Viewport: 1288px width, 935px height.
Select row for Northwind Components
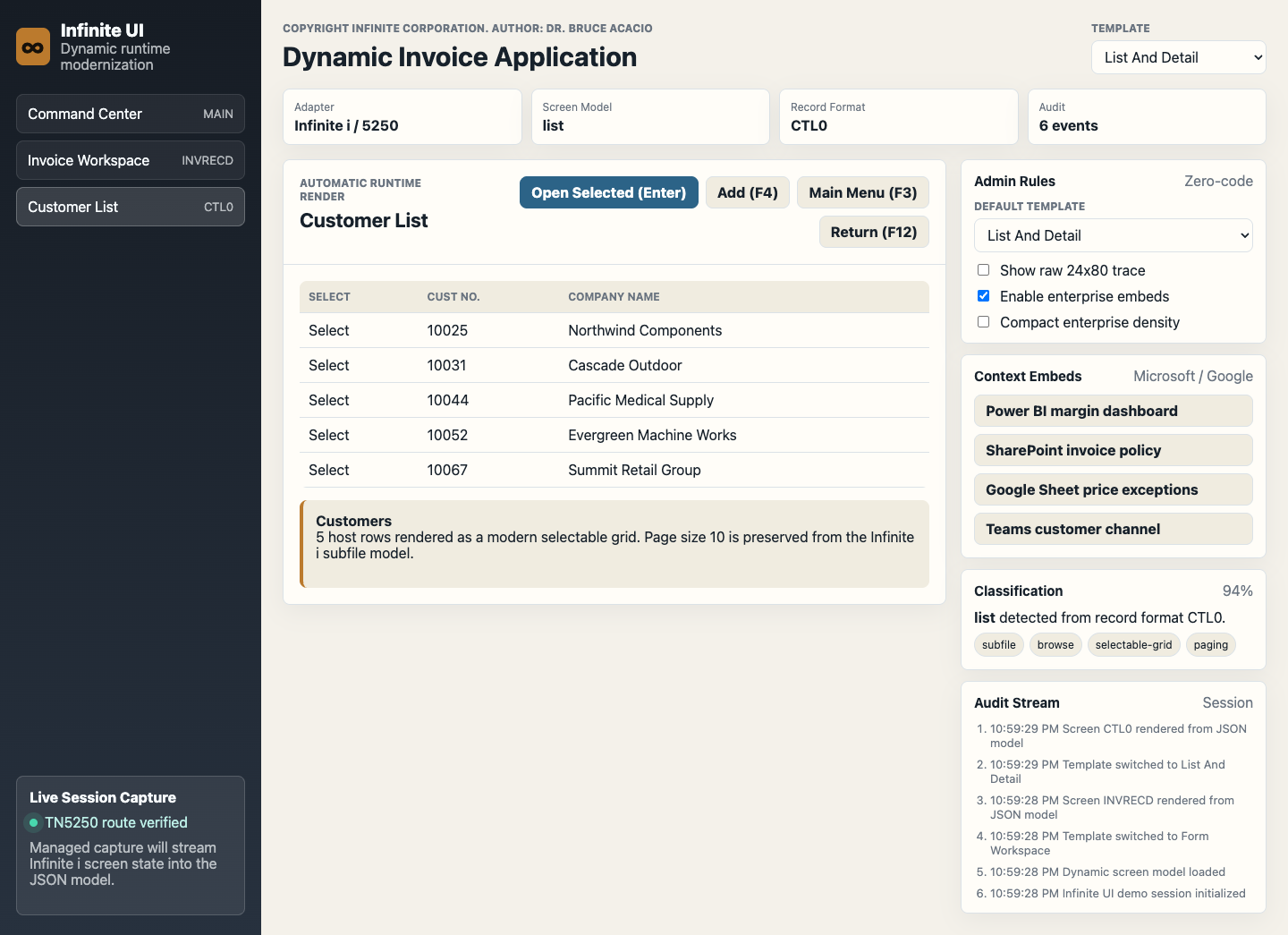click(328, 330)
